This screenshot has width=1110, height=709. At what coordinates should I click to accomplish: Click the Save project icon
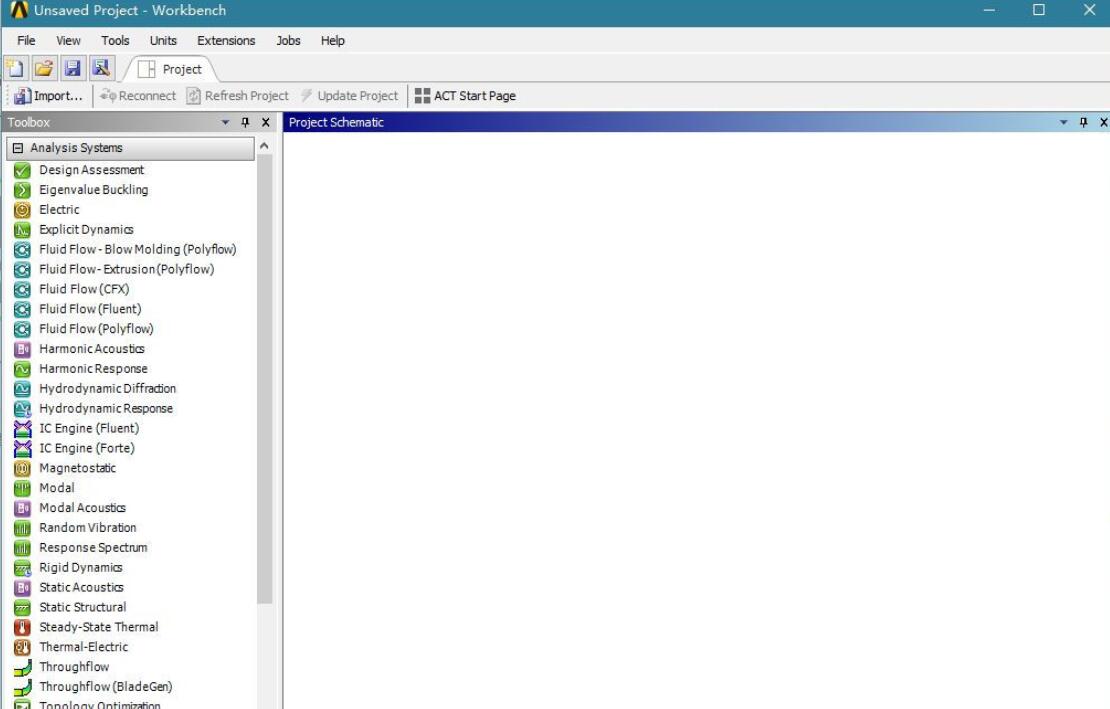(x=72, y=68)
